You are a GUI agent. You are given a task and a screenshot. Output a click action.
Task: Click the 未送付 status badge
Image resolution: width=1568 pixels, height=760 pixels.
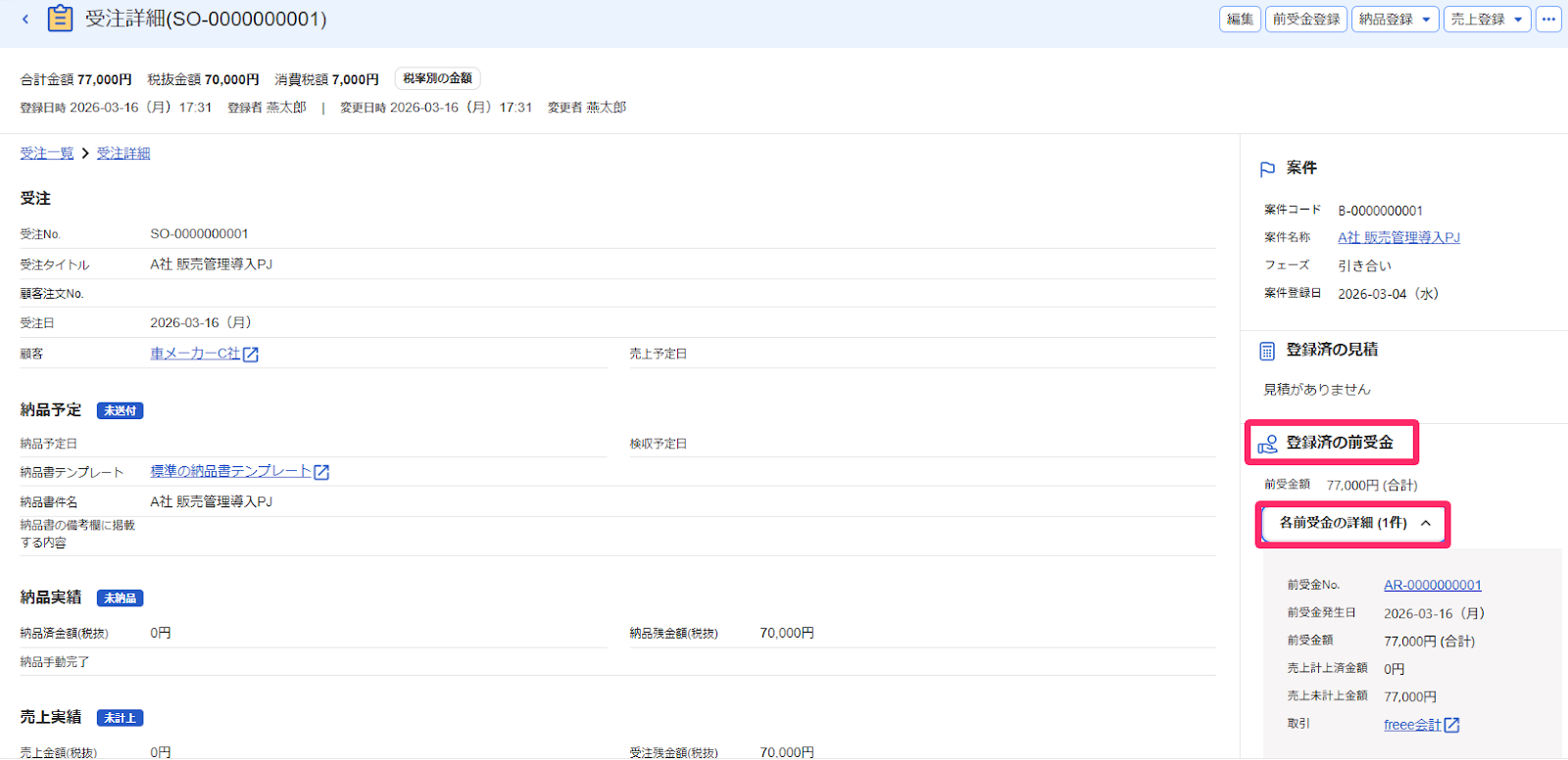(121, 411)
